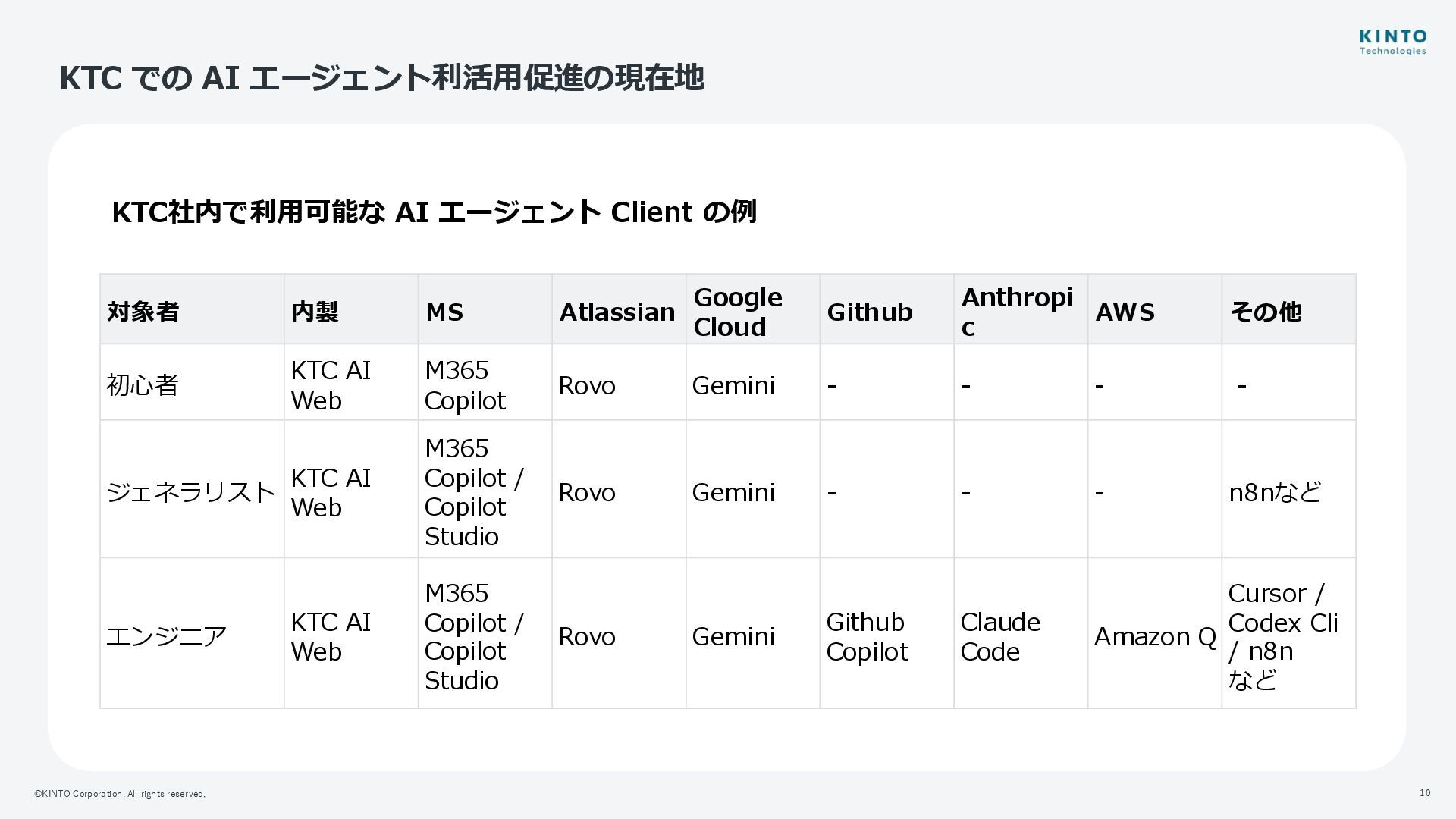
Task: Click the Anthropic column header
Action: click(x=1016, y=312)
